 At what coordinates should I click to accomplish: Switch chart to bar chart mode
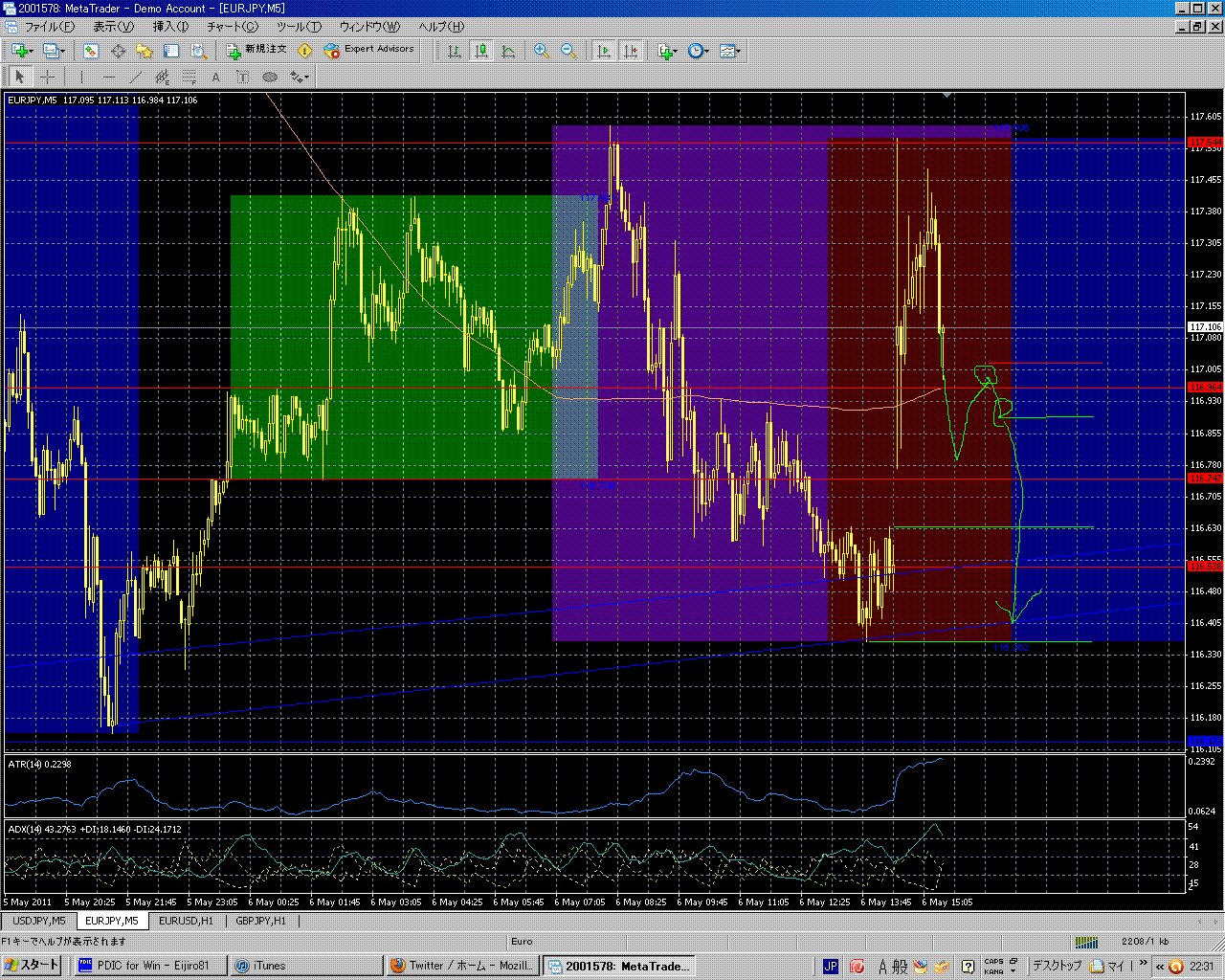[x=455, y=51]
